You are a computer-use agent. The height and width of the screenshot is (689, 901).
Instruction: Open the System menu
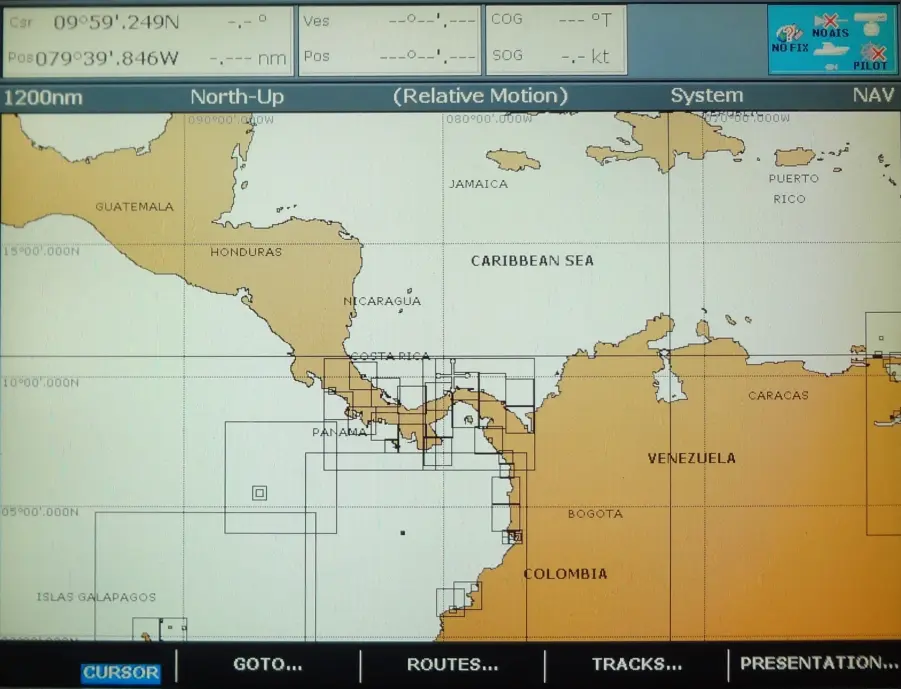pyautogui.click(x=706, y=96)
